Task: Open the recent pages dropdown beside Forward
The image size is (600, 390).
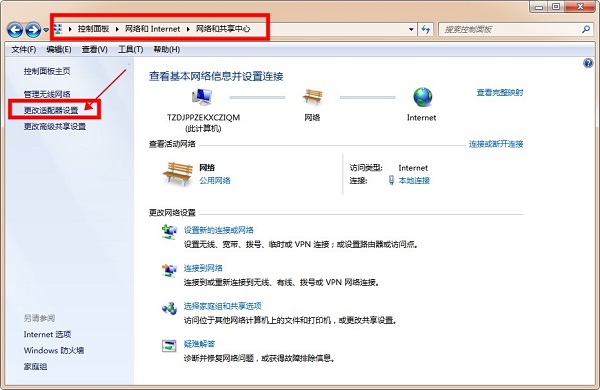Action: [x=46, y=30]
